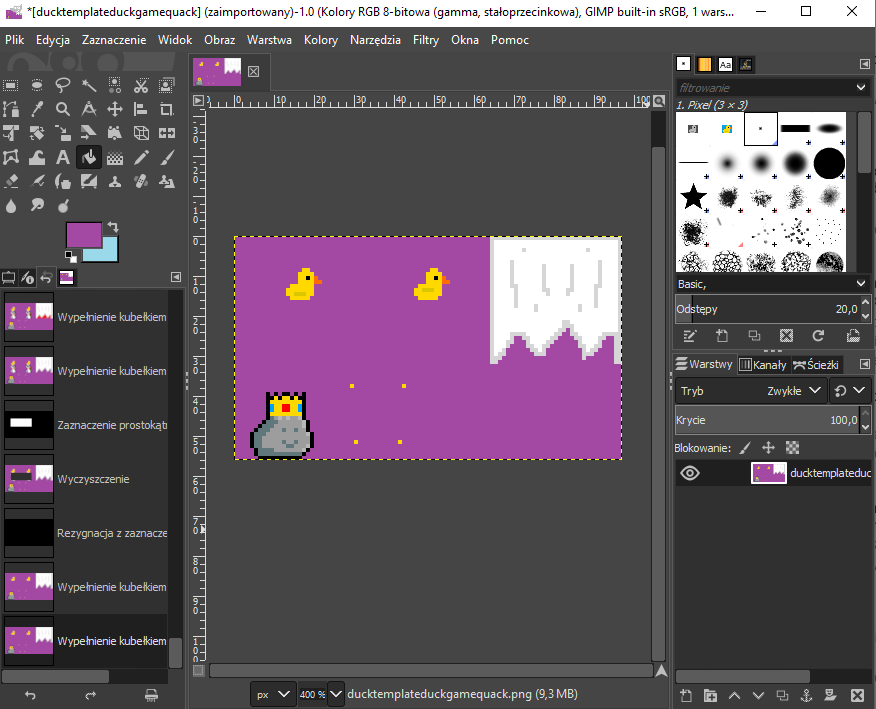The image size is (876, 709).
Task: Select the Measure compass tool
Action: coord(89,109)
